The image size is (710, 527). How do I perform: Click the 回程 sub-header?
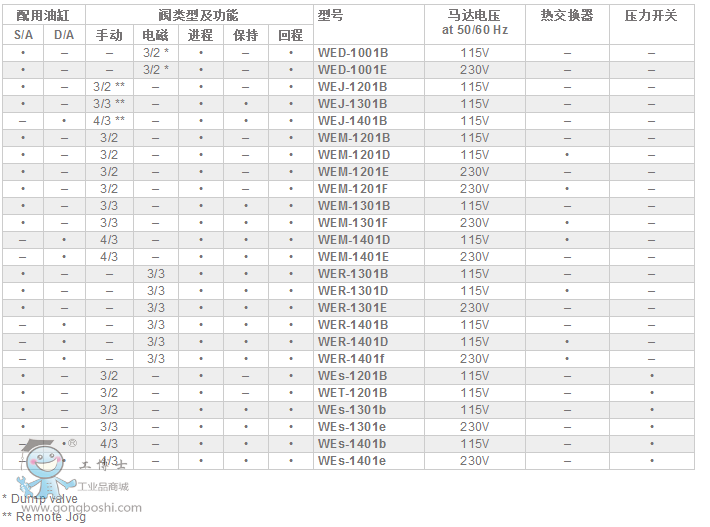click(x=291, y=35)
